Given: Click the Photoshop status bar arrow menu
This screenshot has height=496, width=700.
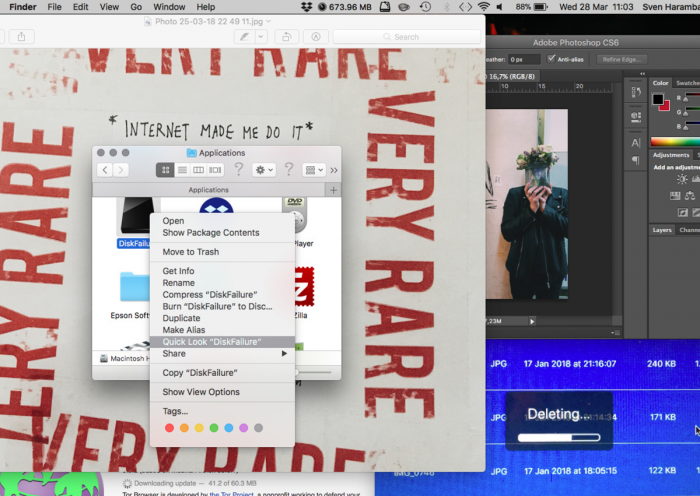Looking at the screenshot, I should [532, 321].
